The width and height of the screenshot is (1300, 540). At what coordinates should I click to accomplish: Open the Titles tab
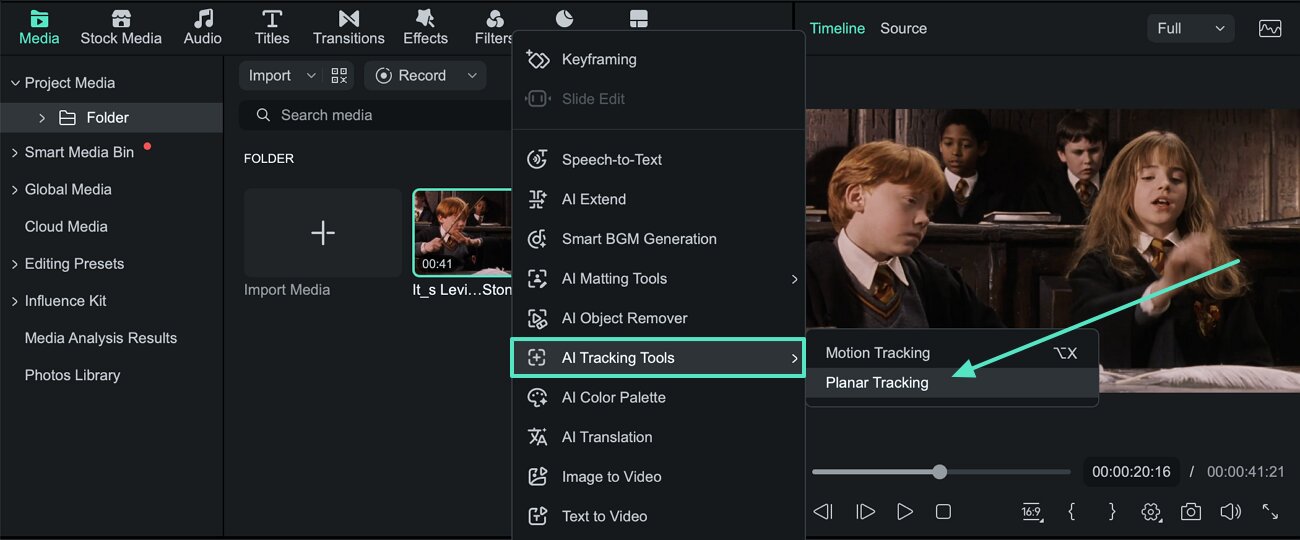pyautogui.click(x=271, y=28)
